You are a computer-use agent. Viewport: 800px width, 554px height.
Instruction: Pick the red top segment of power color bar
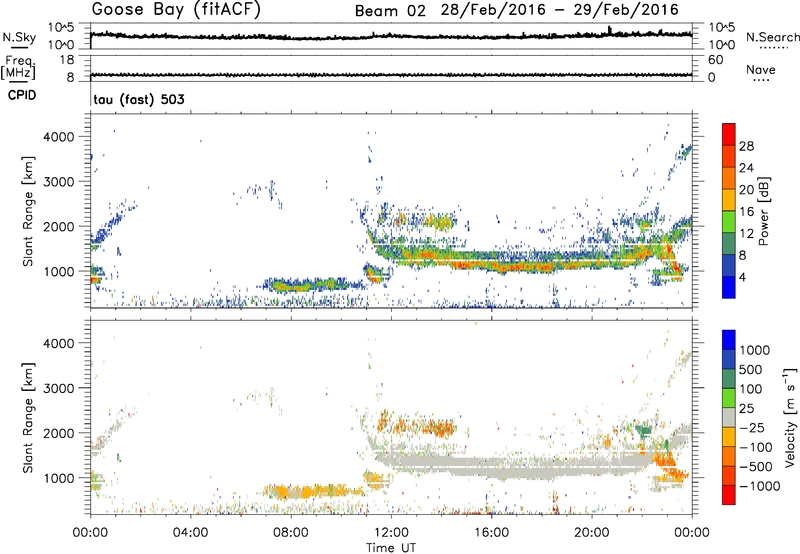(x=729, y=134)
